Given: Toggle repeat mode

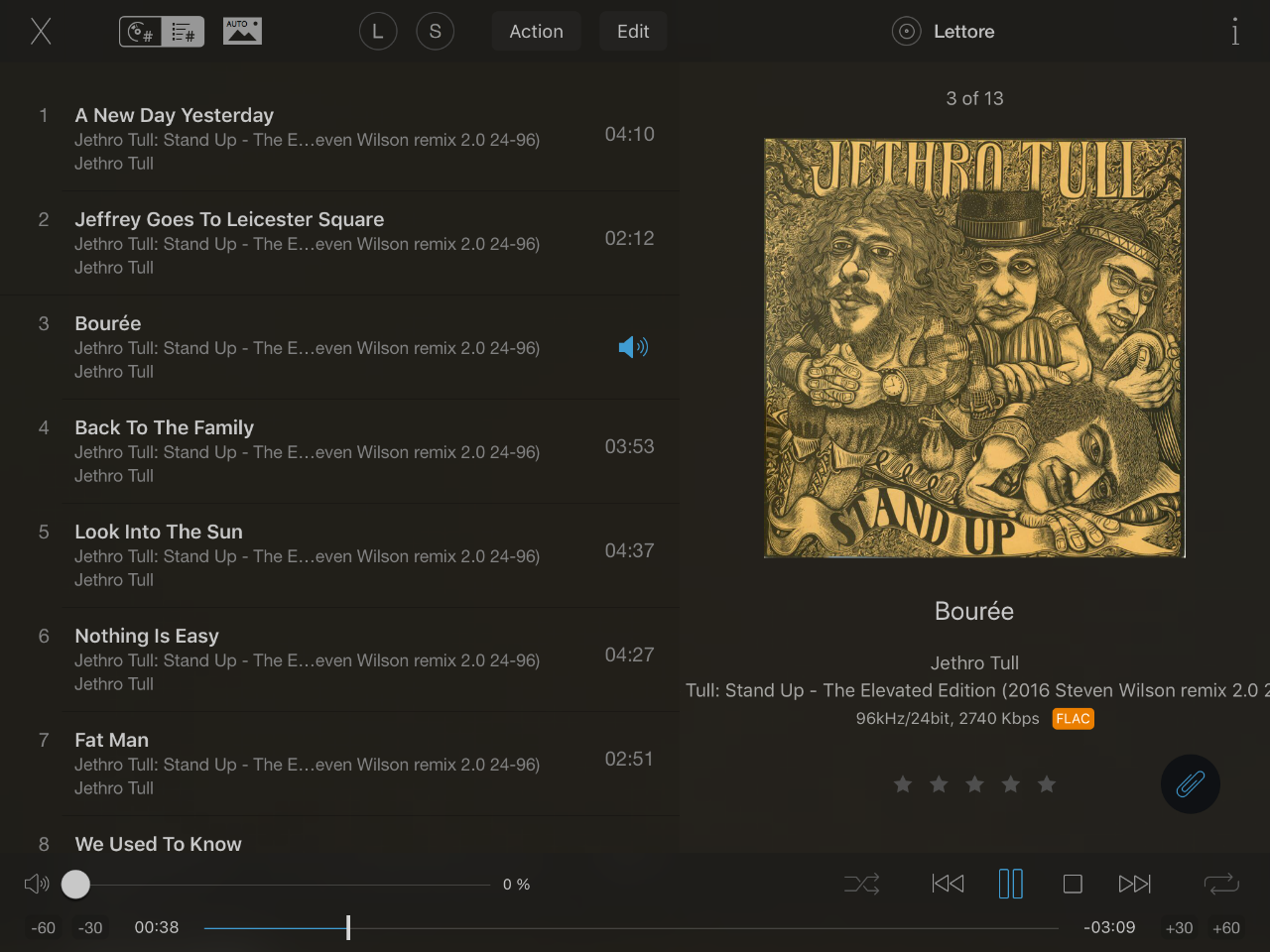Looking at the screenshot, I should [1221, 884].
